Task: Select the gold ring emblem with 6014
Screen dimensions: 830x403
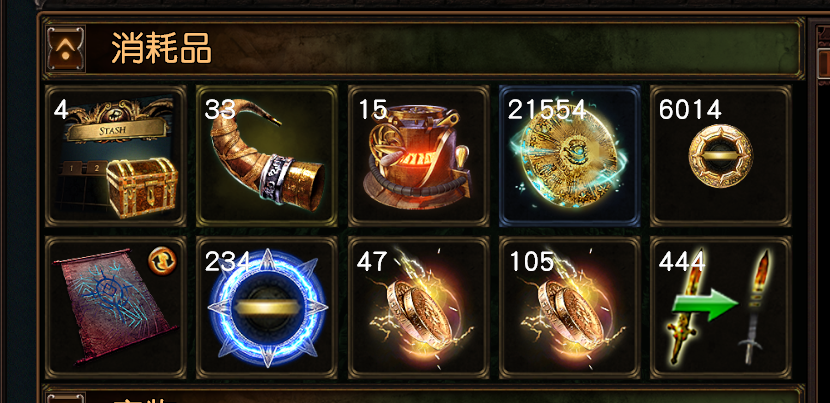Action: click(720, 156)
